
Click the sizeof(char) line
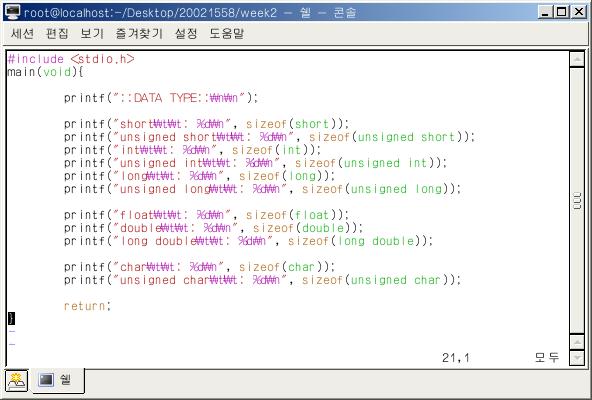(x=199, y=267)
